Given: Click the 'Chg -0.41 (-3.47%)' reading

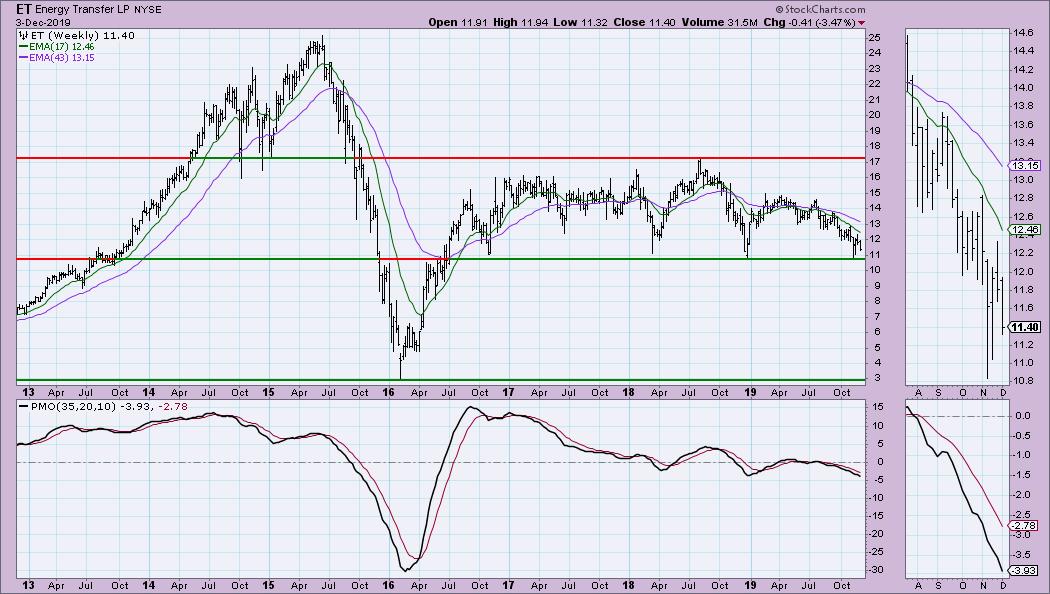Looking at the screenshot, I should point(809,22).
